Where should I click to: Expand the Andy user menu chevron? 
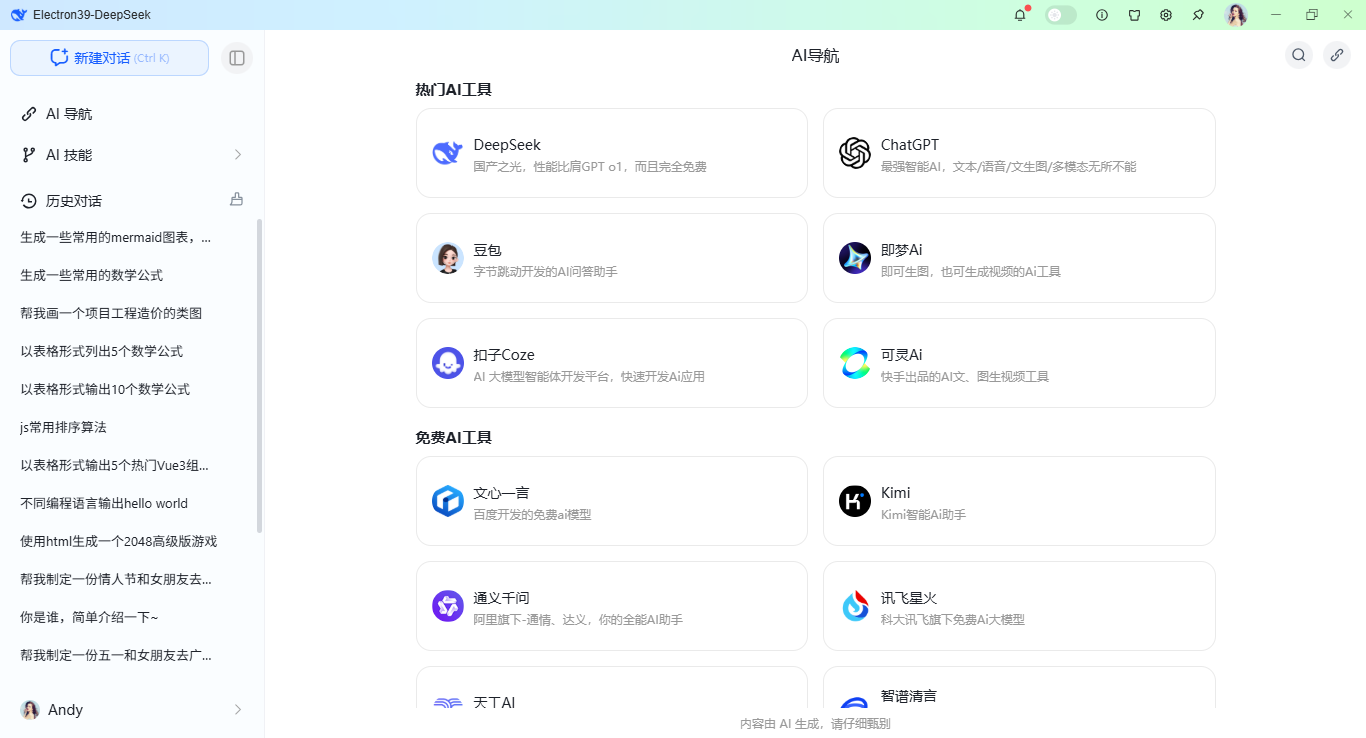pyautogui.click(x=238, y=710)
